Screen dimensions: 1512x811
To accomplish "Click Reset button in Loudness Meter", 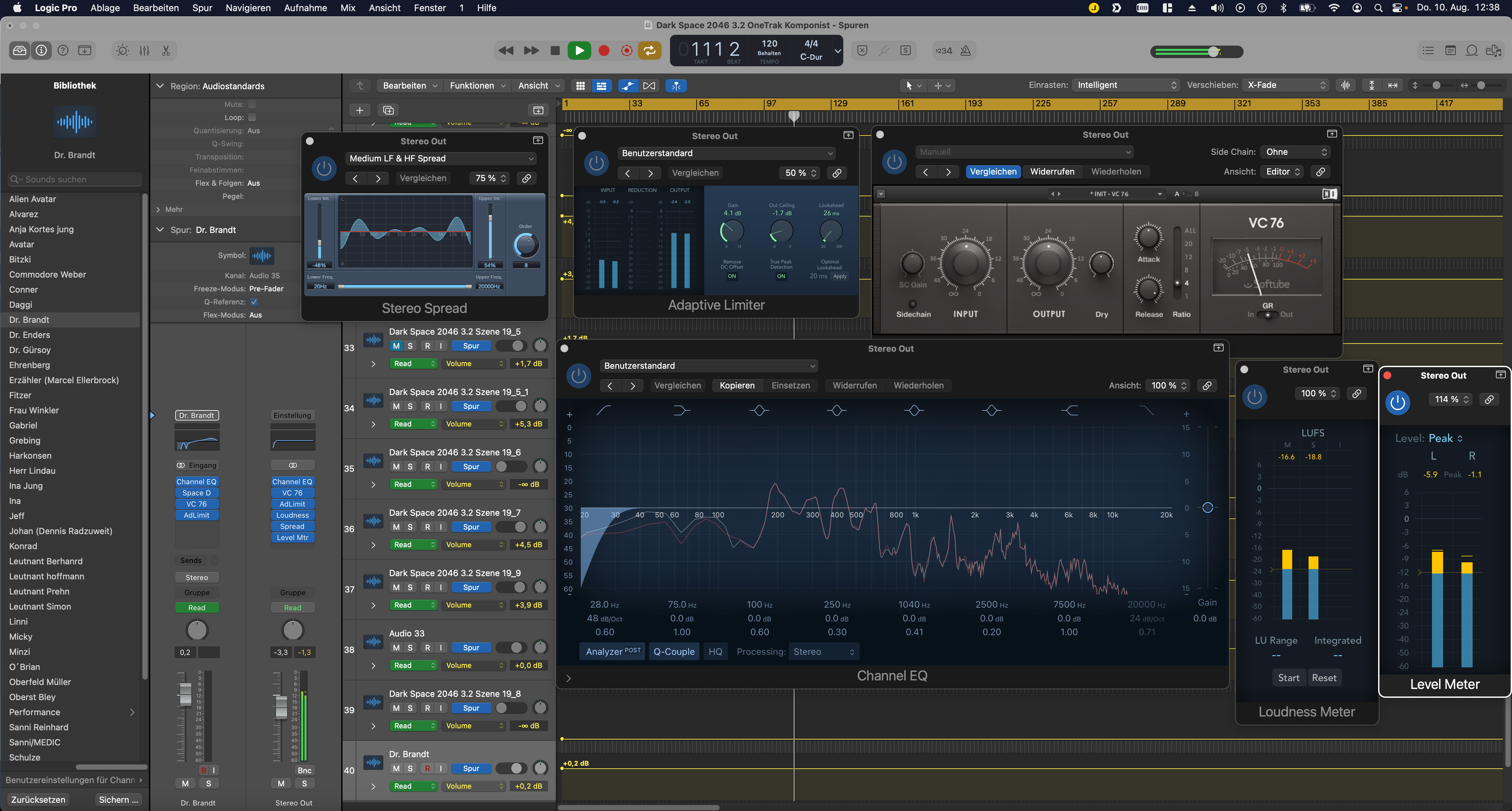I will pos(1324,678).
